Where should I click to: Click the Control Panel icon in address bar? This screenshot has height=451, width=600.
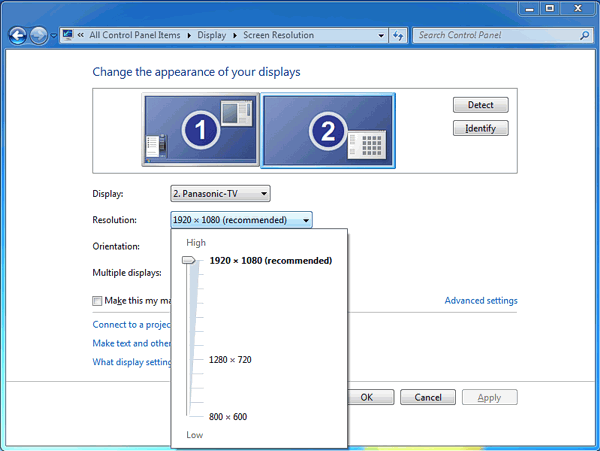pyautogui.click(x=68, y=35)
